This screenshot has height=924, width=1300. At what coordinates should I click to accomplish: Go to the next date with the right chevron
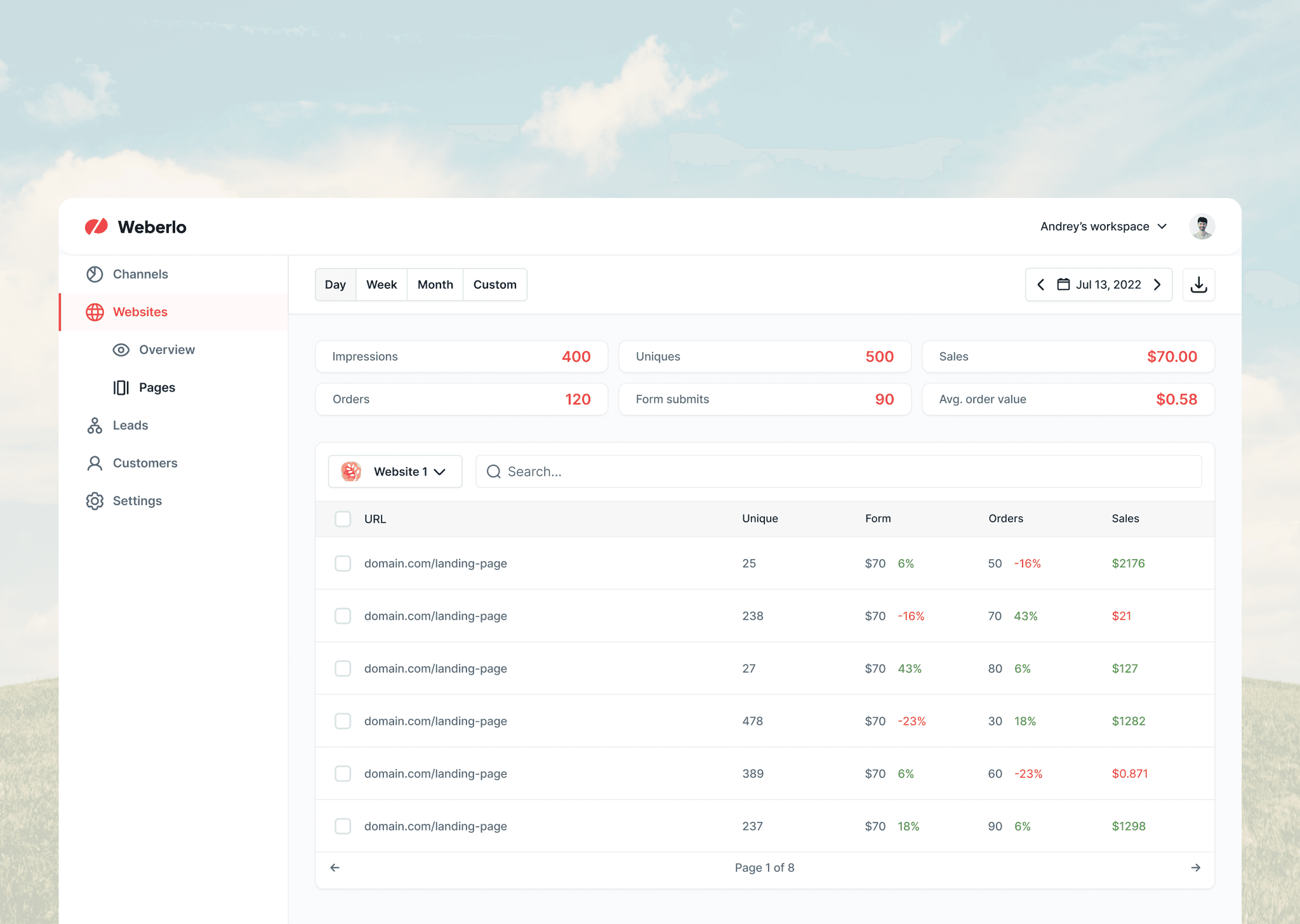pos(1157,285)
